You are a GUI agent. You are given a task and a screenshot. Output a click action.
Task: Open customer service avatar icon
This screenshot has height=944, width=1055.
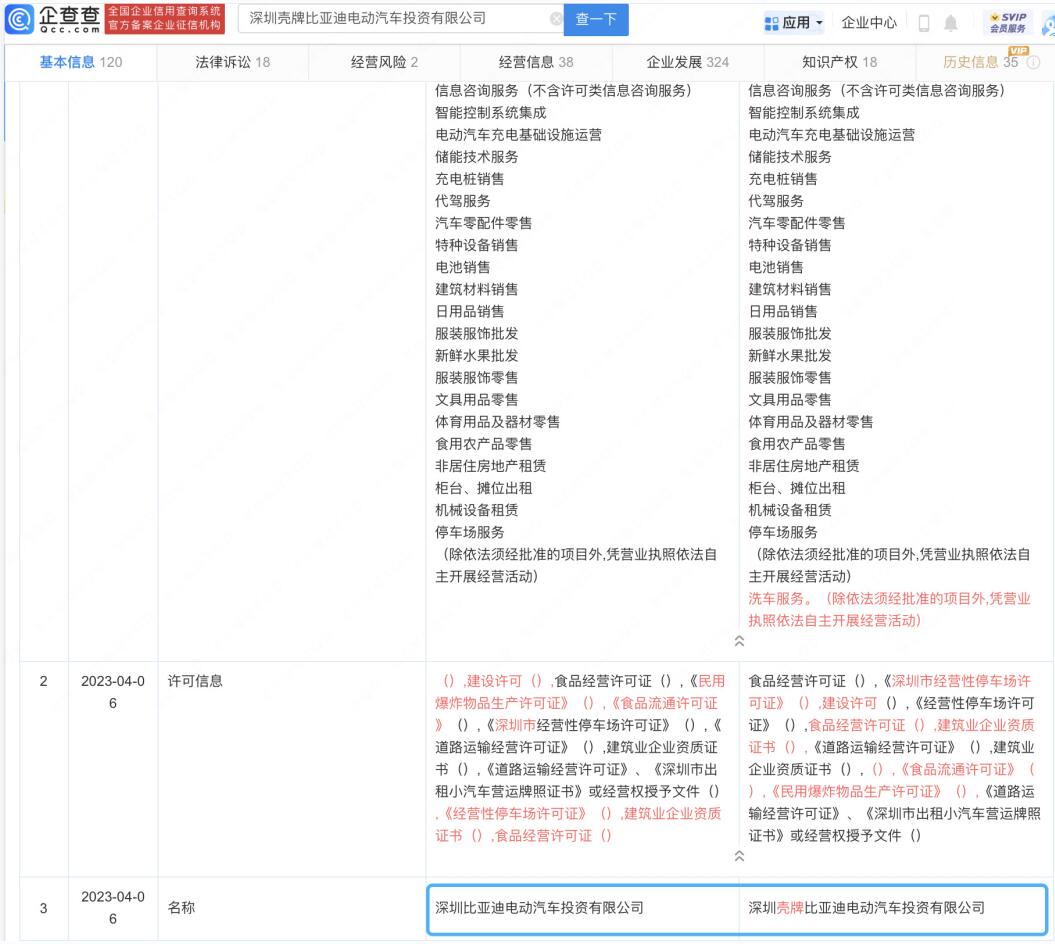tap(1048, 24)
